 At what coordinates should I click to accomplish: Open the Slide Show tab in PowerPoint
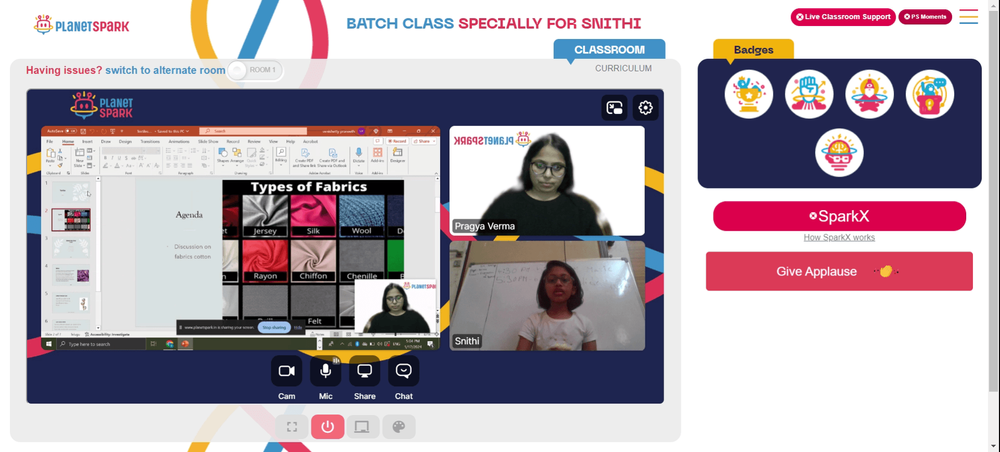click(209, 142)
